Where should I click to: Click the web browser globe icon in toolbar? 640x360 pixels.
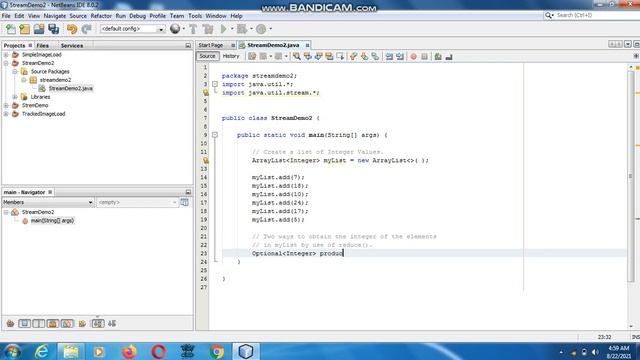click(x=175, y=29)
